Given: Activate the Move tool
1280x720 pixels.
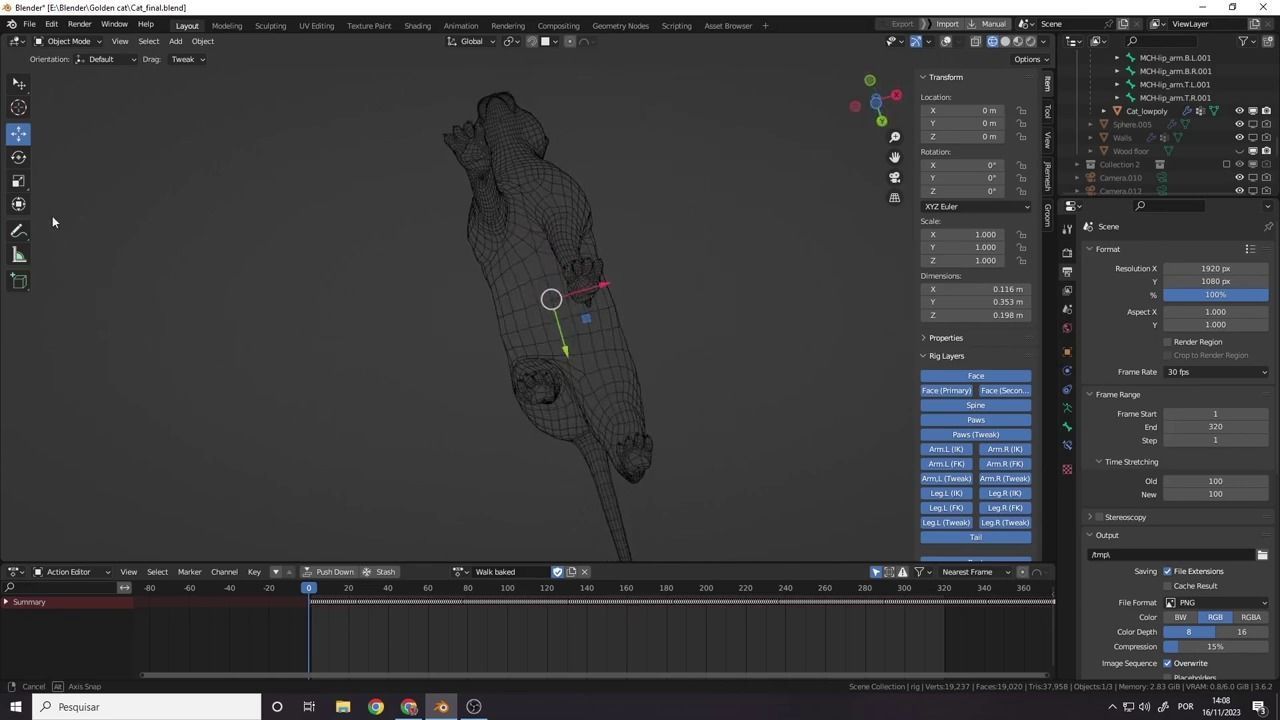Looking at the screenshot, I should click(19, 133).
